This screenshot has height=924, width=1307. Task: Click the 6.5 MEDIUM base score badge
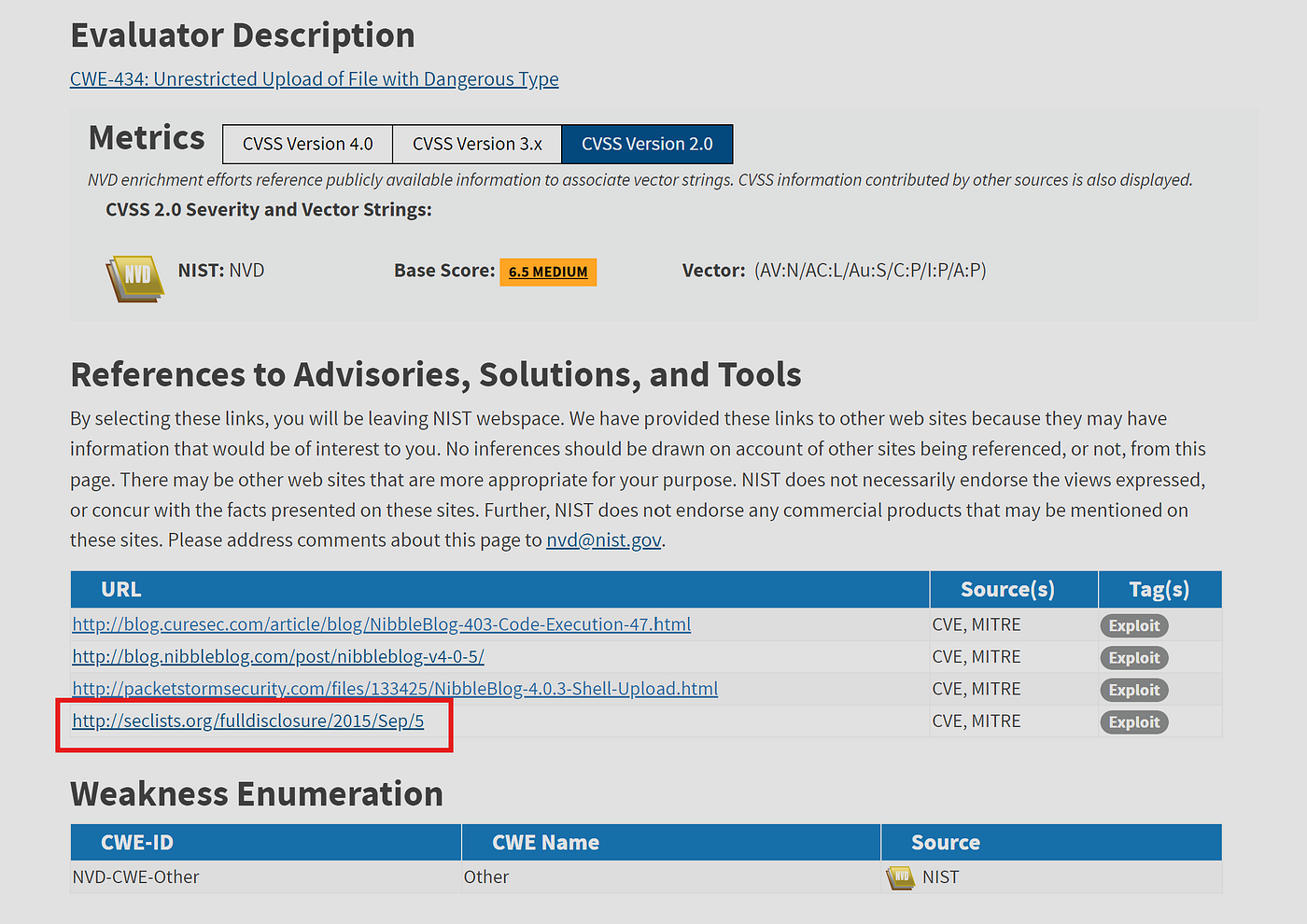[x=548, y=272]
